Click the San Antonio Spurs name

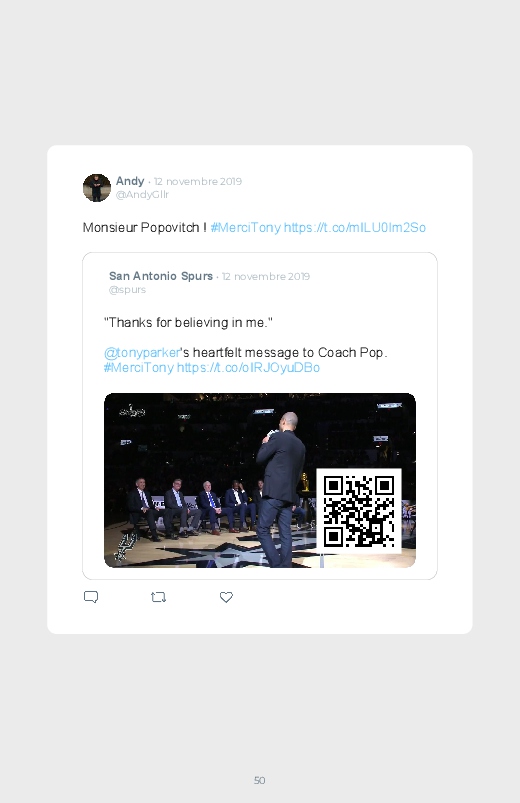pyautogui.click(x=161, y=276)
